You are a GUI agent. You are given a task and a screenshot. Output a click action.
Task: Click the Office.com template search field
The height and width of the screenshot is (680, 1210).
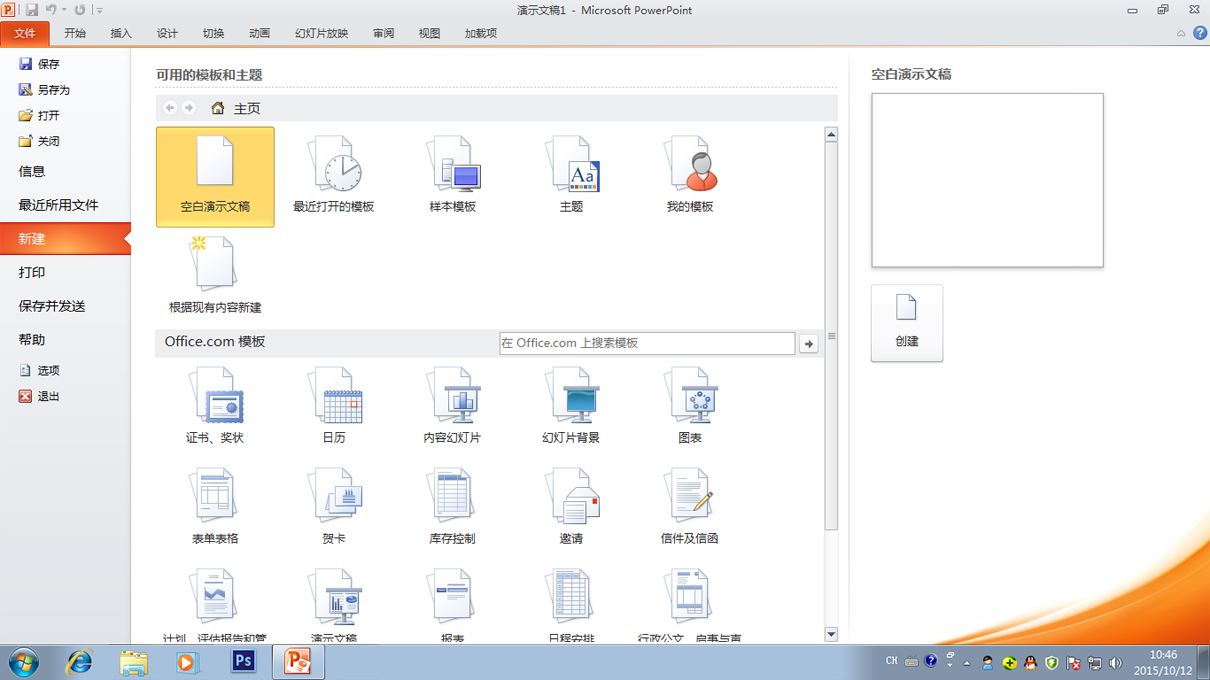coord(647,343)
